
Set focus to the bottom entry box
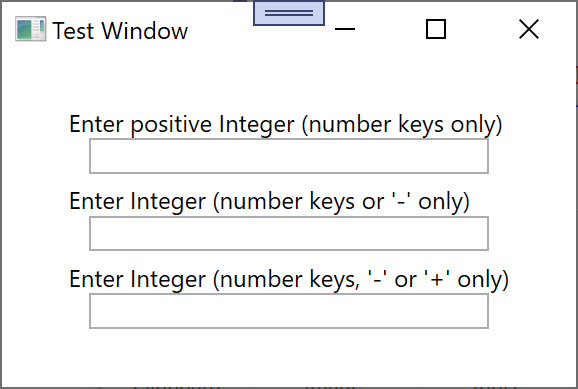pyautogui.click(x=289, y=311)
